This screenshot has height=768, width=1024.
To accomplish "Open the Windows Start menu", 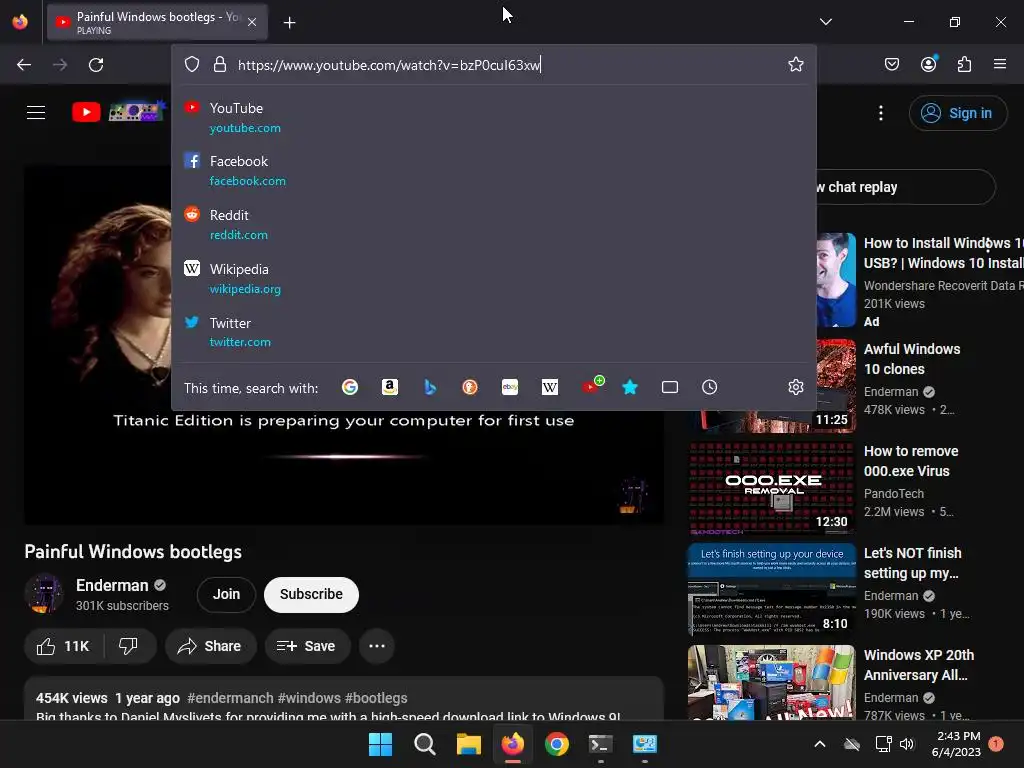I will coord(380,744).
